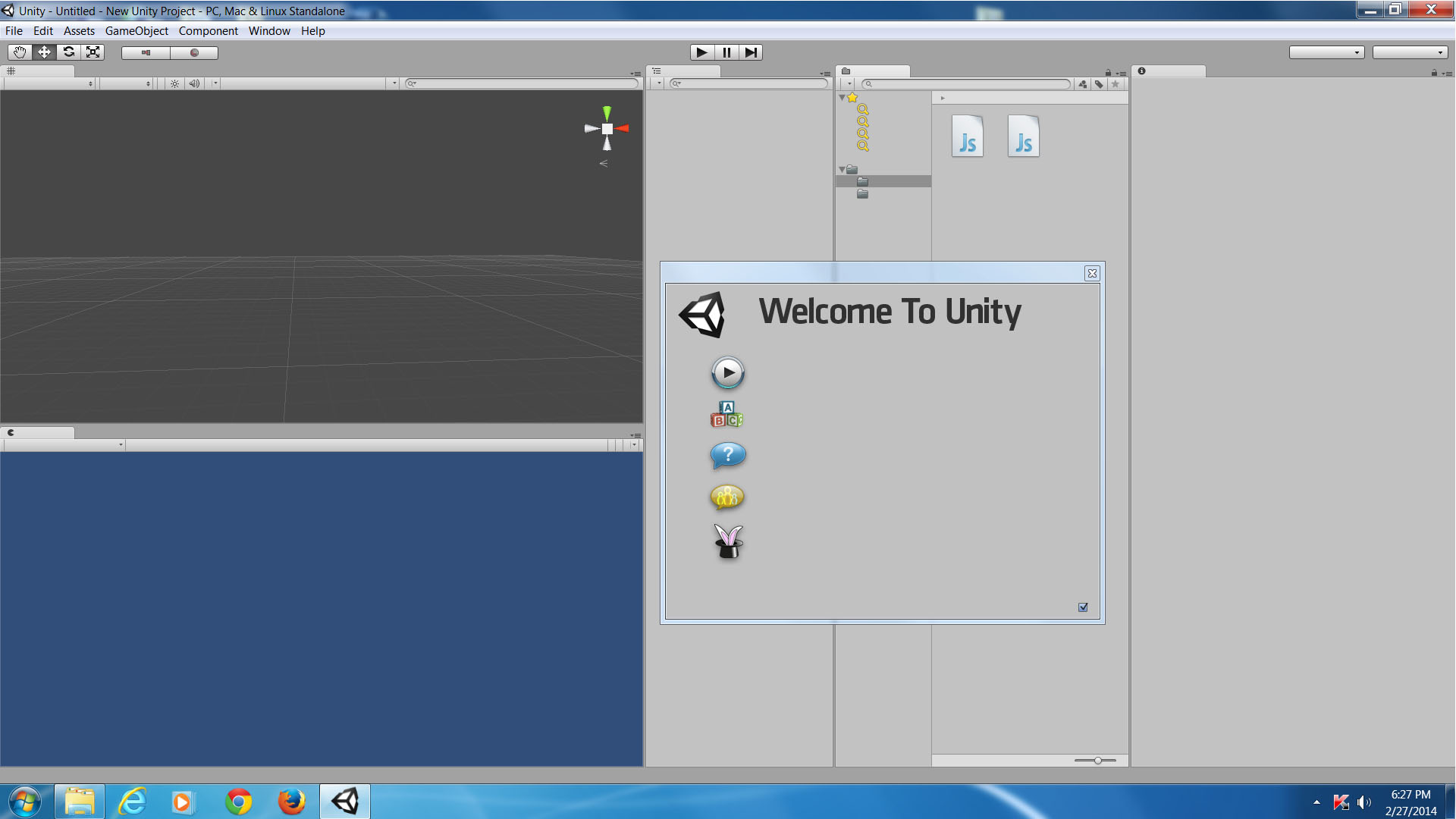This screenshot has height=819, width=1456.
Task: Select the Rotate tool in the toolbar
Action: click(69, 52)
